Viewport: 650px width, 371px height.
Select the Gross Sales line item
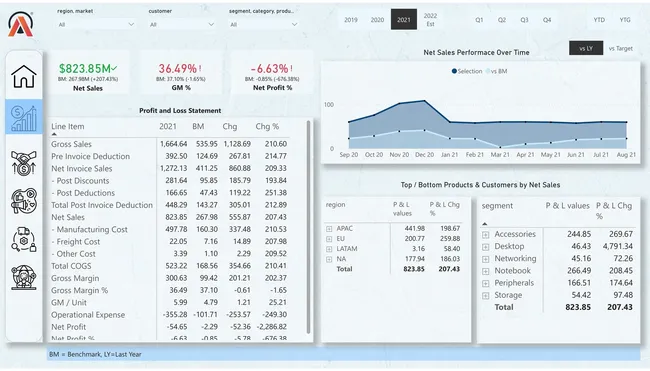pyautogui.click(x=71, y=144)
